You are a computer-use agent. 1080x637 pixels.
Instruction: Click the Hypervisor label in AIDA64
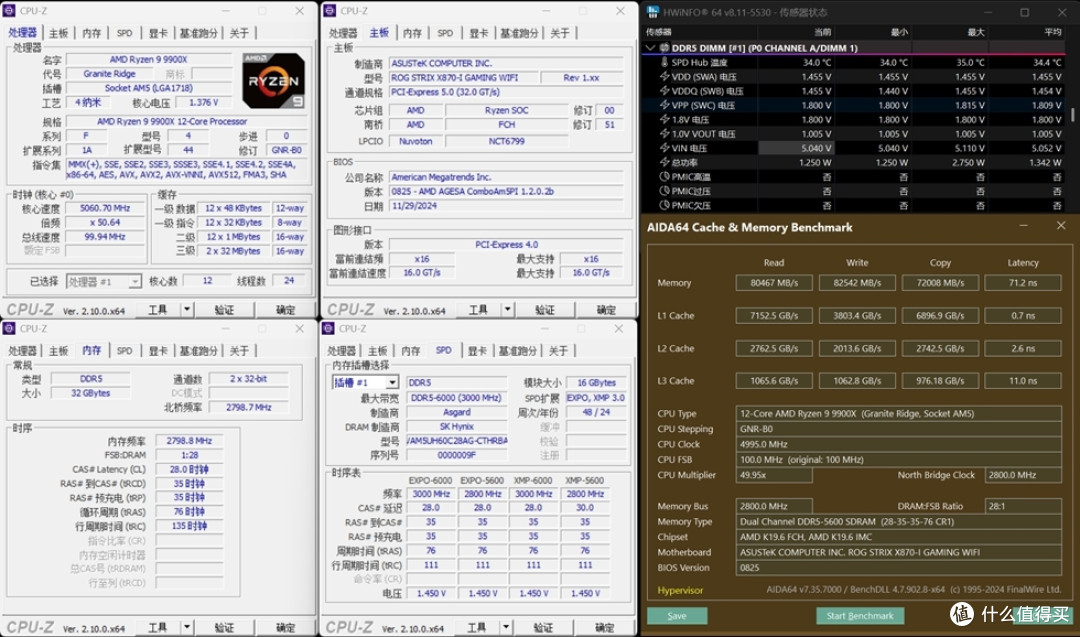click(x=680, y=590)
